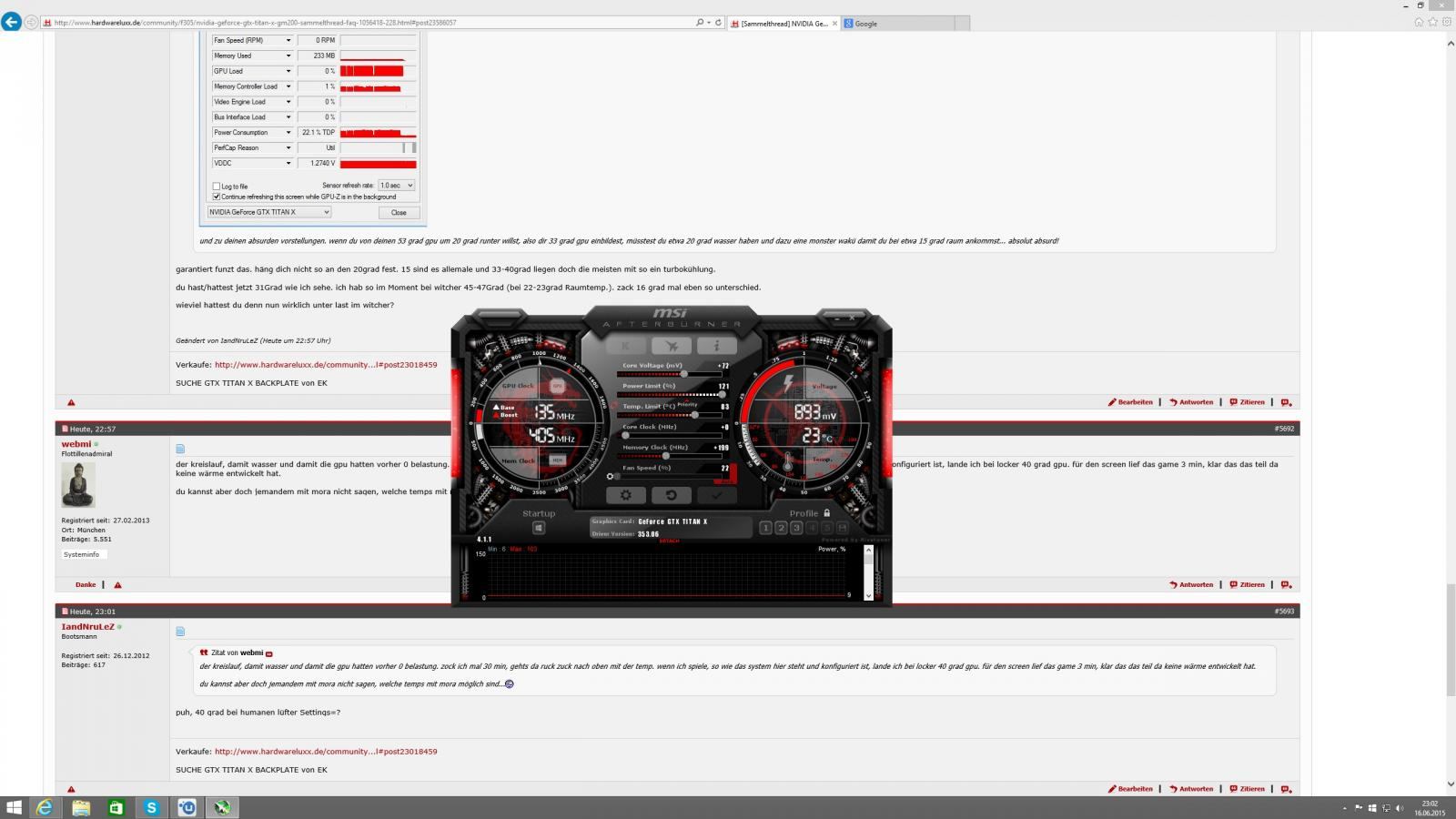This screenshot has height=819, width=1456.
Task: Click Systeminfo button under webmi
Action: (82, 554)
